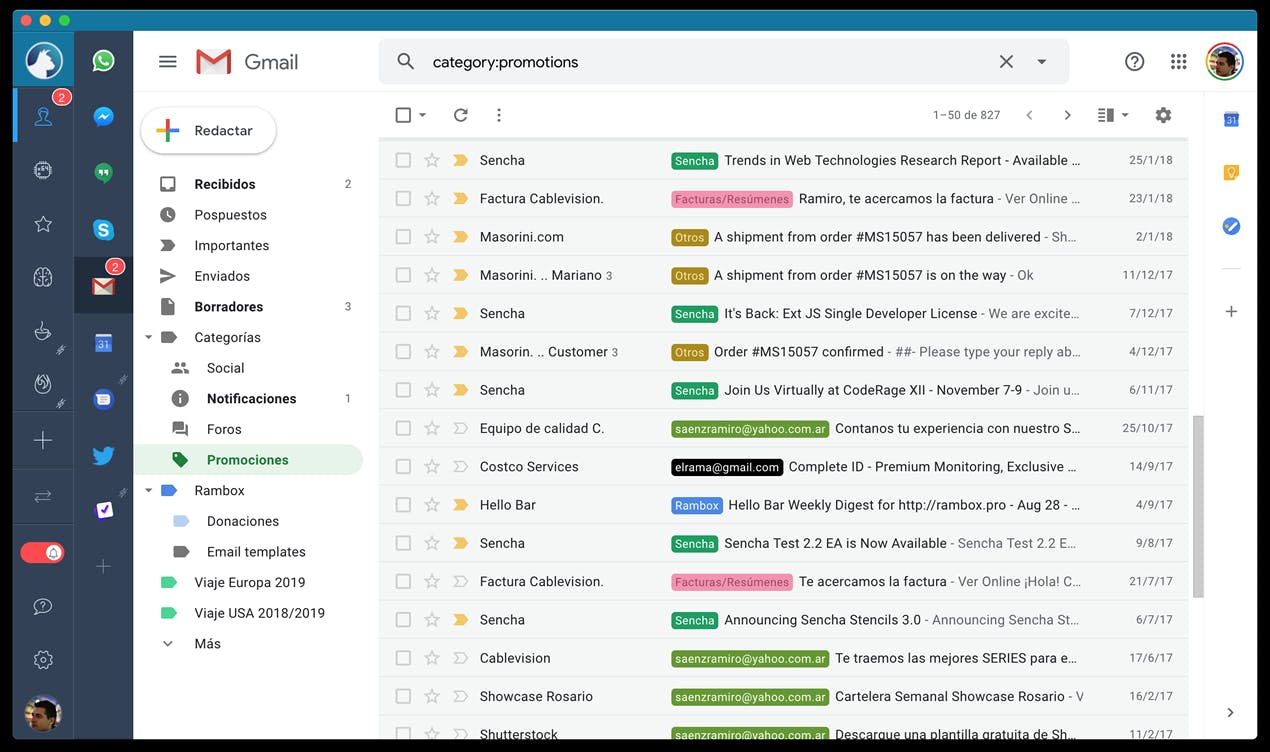
Task: Toggle the red do-not-disturb switch
Action: 43,552
